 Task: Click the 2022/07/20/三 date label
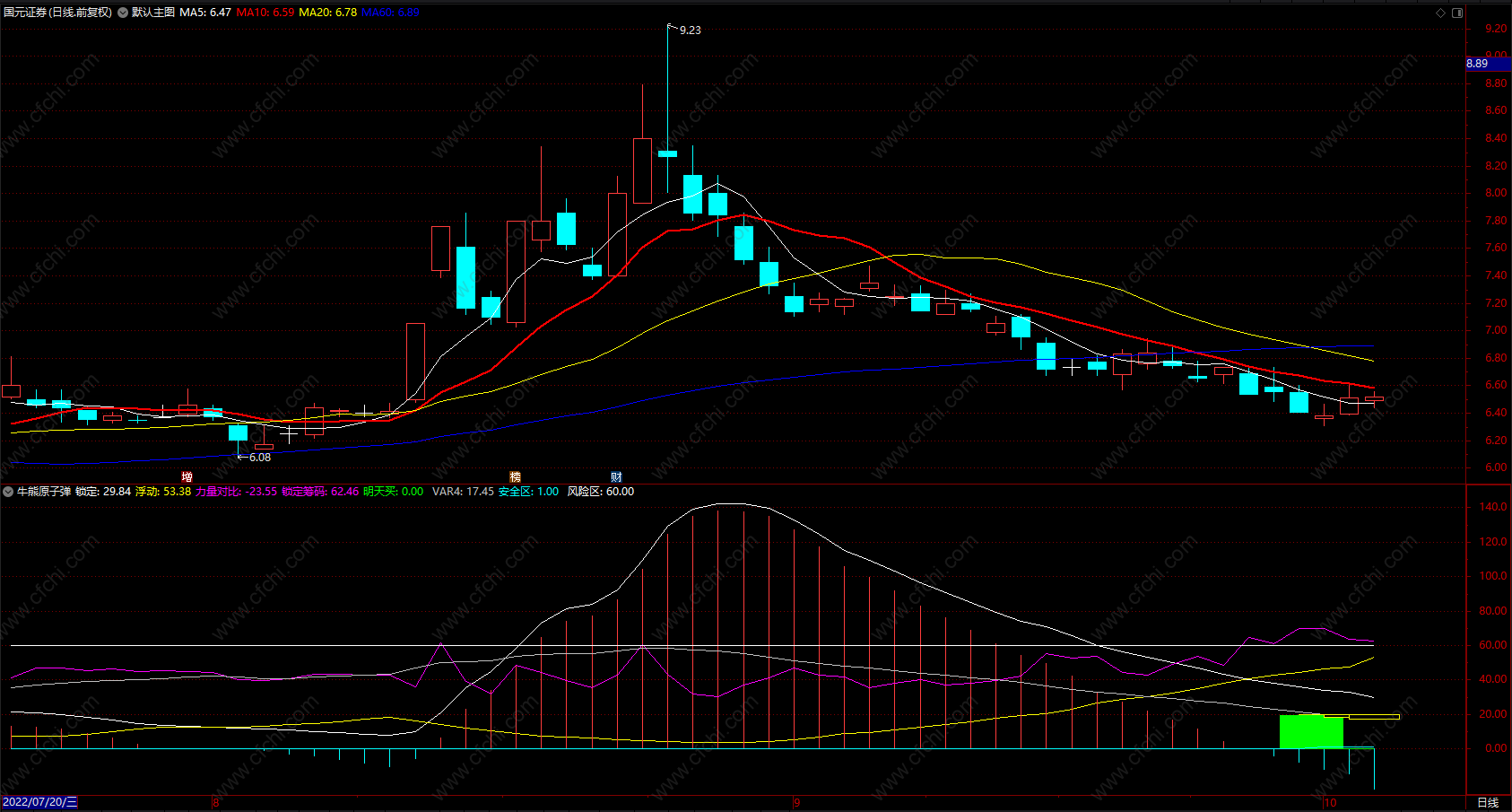(39, 802)
